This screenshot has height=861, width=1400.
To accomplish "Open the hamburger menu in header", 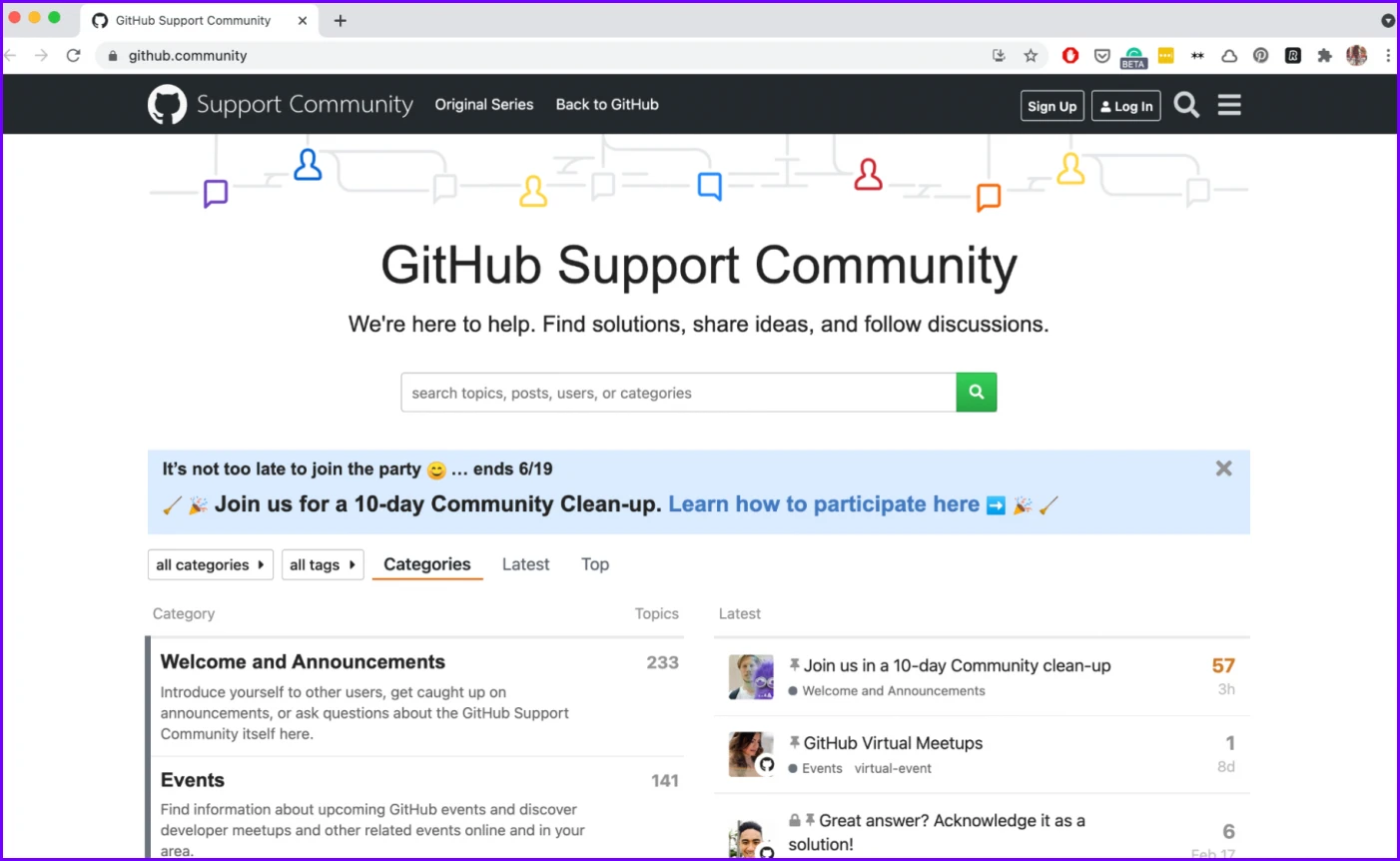I will (x=1229, y=105).
